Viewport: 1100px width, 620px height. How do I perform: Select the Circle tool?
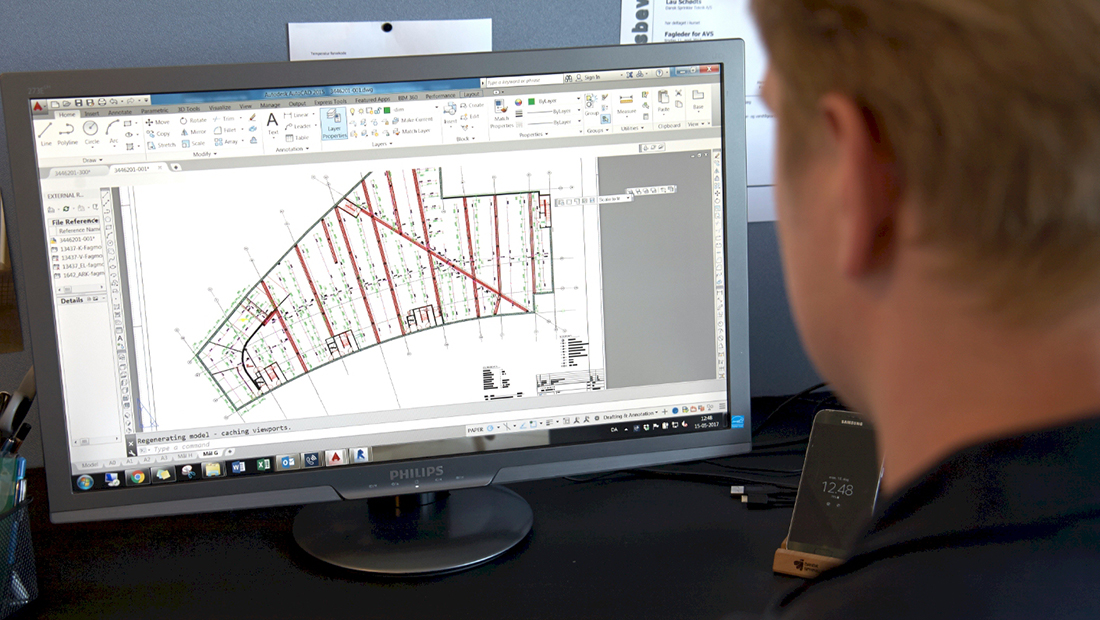(x=90, y=132)
